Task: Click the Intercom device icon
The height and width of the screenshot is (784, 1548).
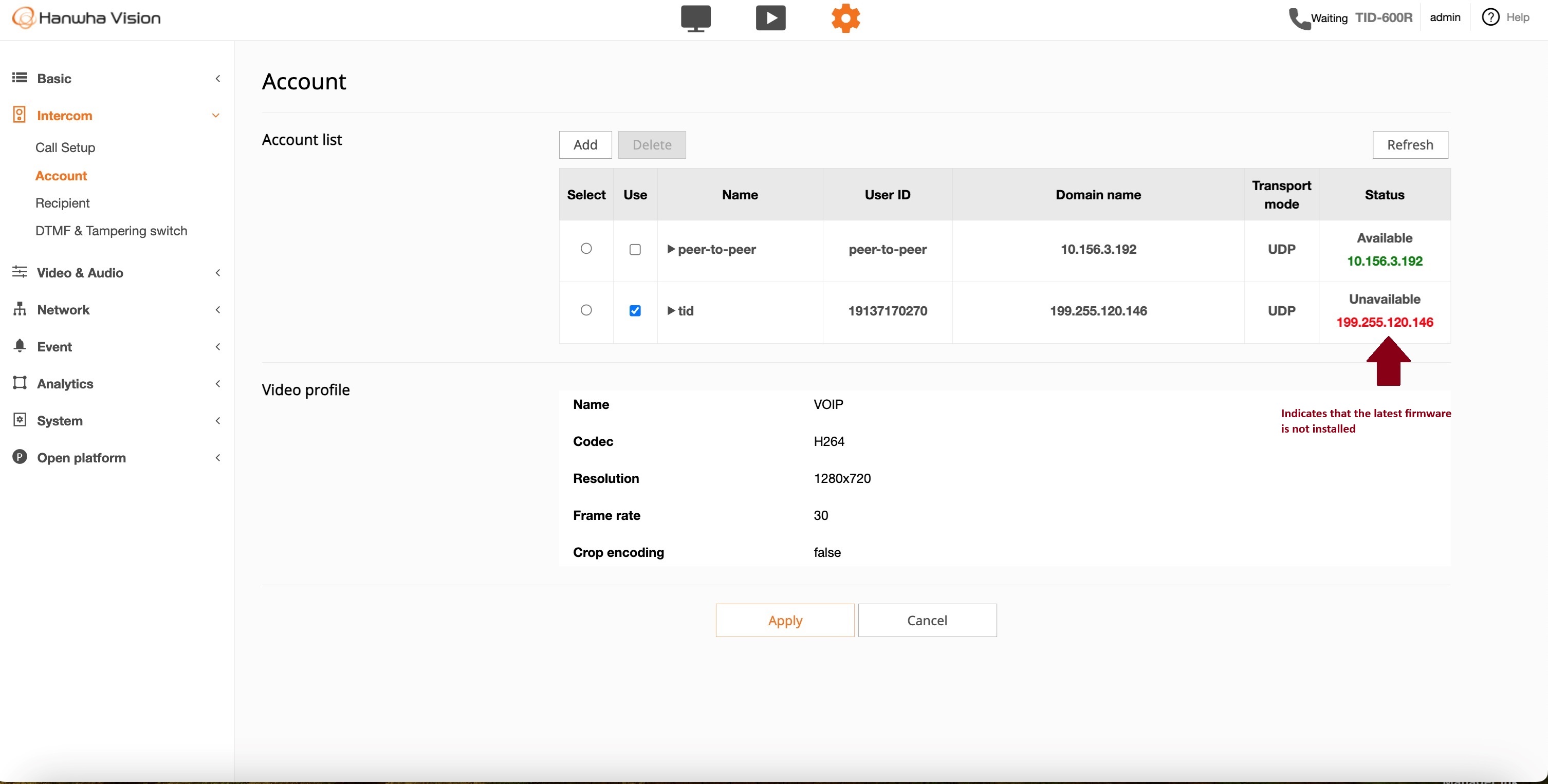Action: (x=20, y=115)
